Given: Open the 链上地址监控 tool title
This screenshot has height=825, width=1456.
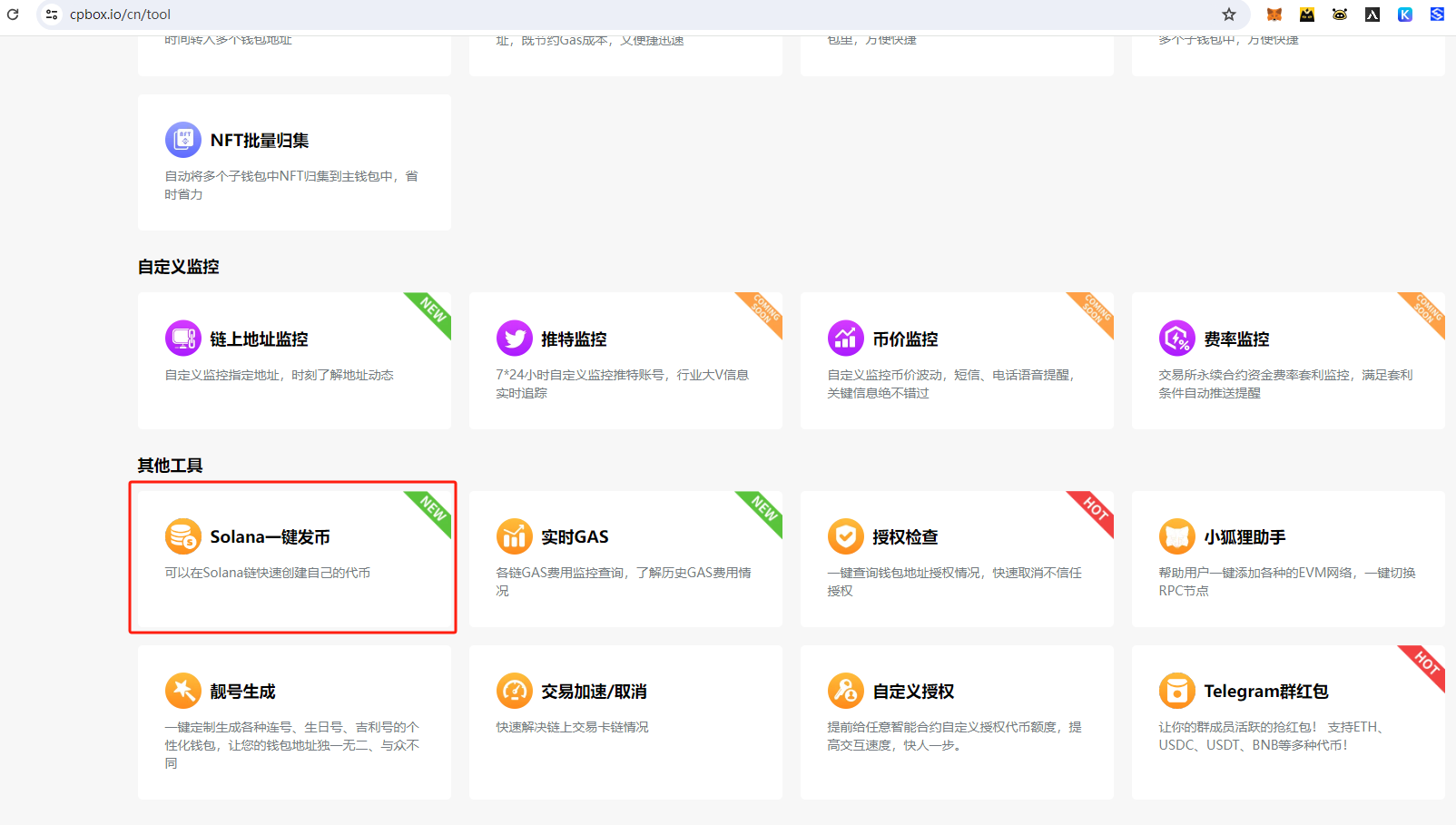Looking at the screenshot, I should pos(260,339).
